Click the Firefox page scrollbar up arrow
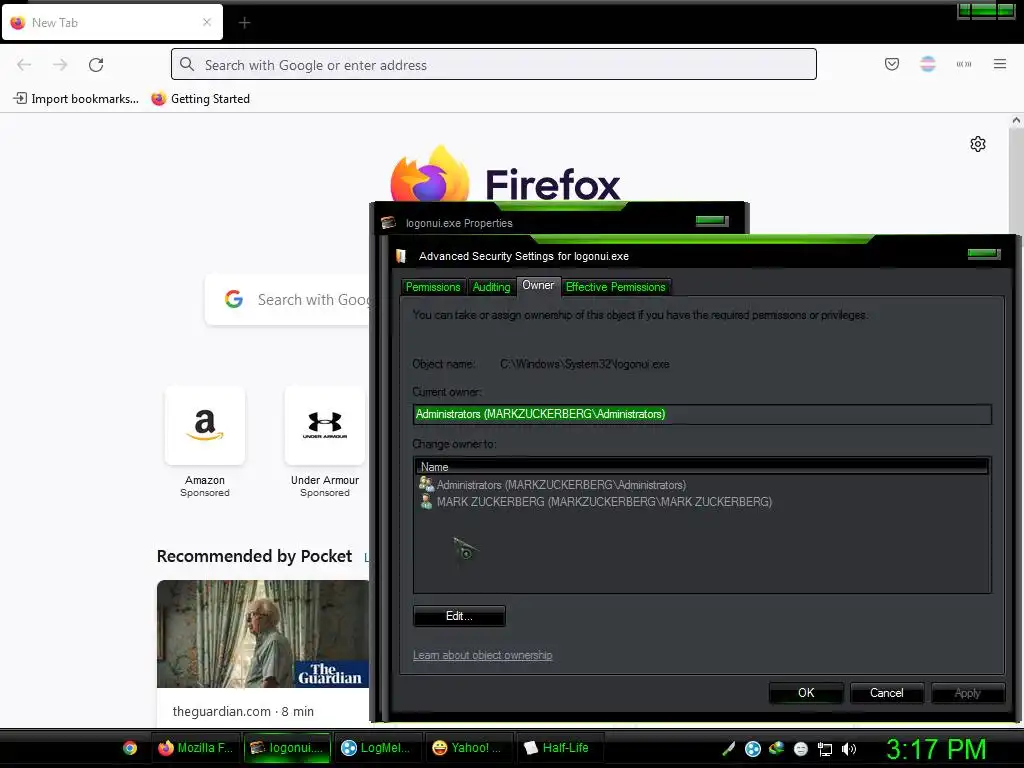1024x768 pixels. click(1016, 120)
